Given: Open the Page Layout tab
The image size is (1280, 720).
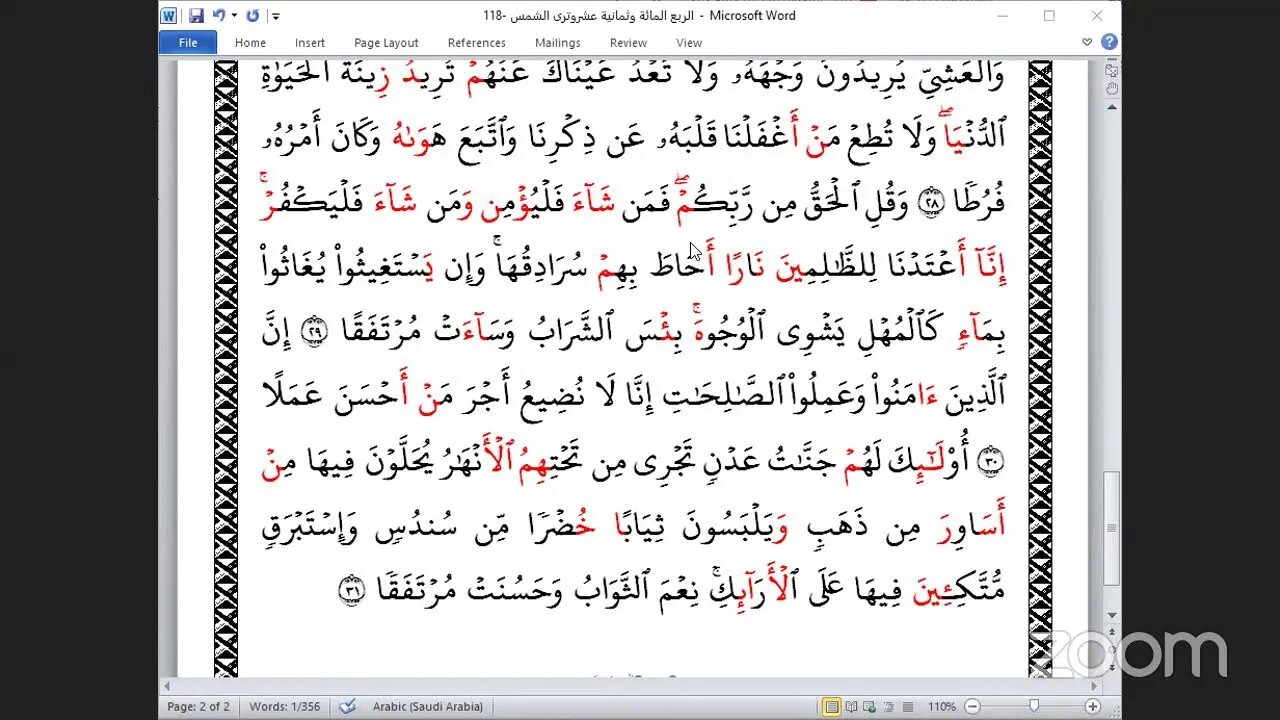Looking at the screenshot, I should click(x=386, y=43).
